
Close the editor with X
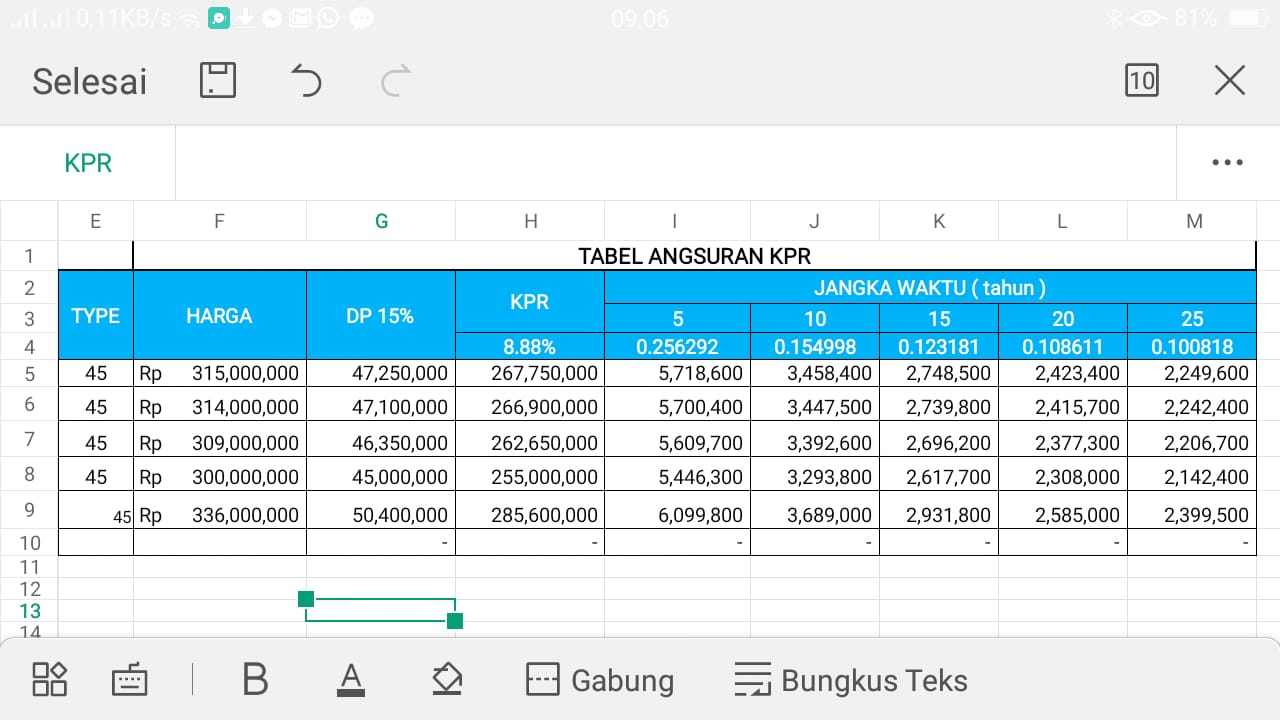[1229, 80]
